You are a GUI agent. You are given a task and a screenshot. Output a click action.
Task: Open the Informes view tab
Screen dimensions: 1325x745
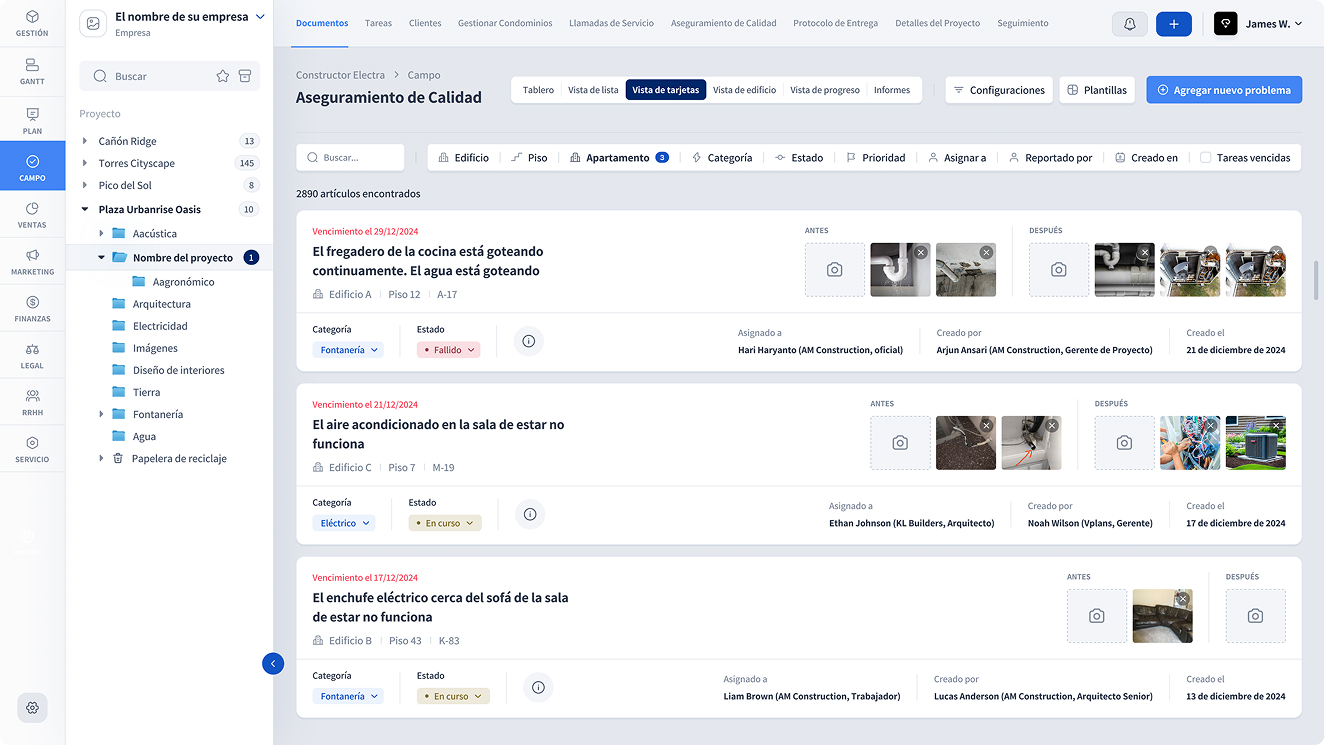(892, 90)
